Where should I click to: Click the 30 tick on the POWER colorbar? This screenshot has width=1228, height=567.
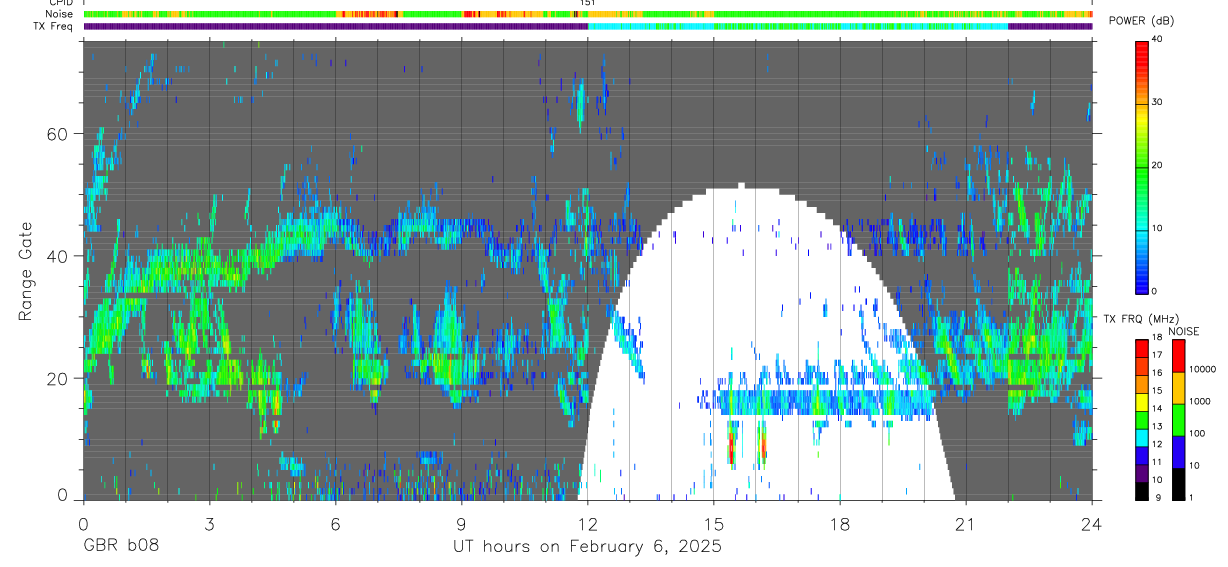pyautogui.click(x=1158, y=102)
